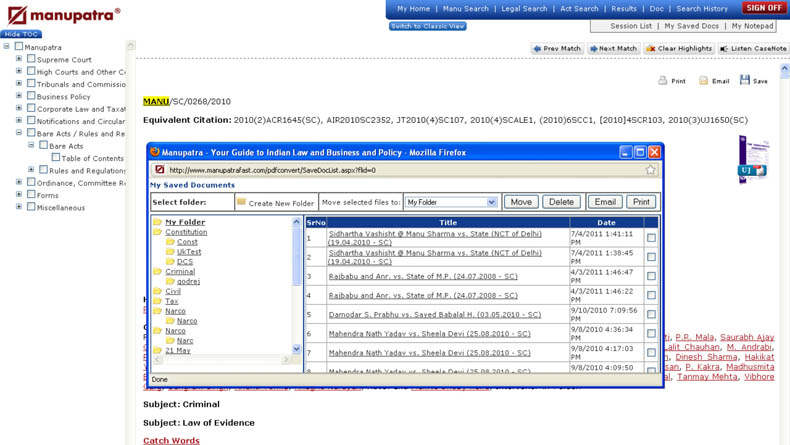Tick the Business Policy checkbox
Viewport: 790px width, 445px height.
pyautogui.click(x=31, y=96)
